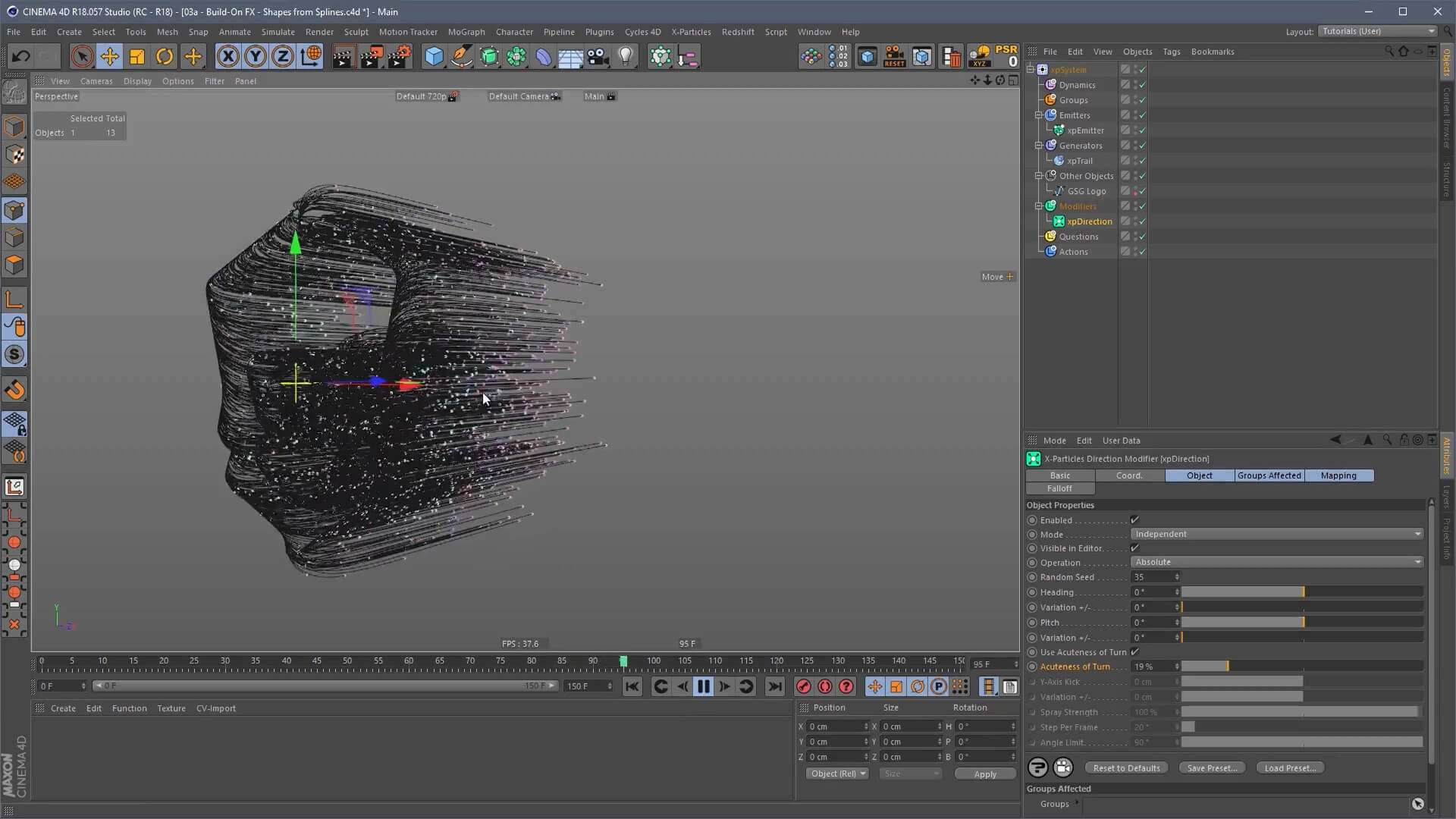Open the Operation dropdown showing Absolute
The image size is (1456, 819).
point(1276,562)
